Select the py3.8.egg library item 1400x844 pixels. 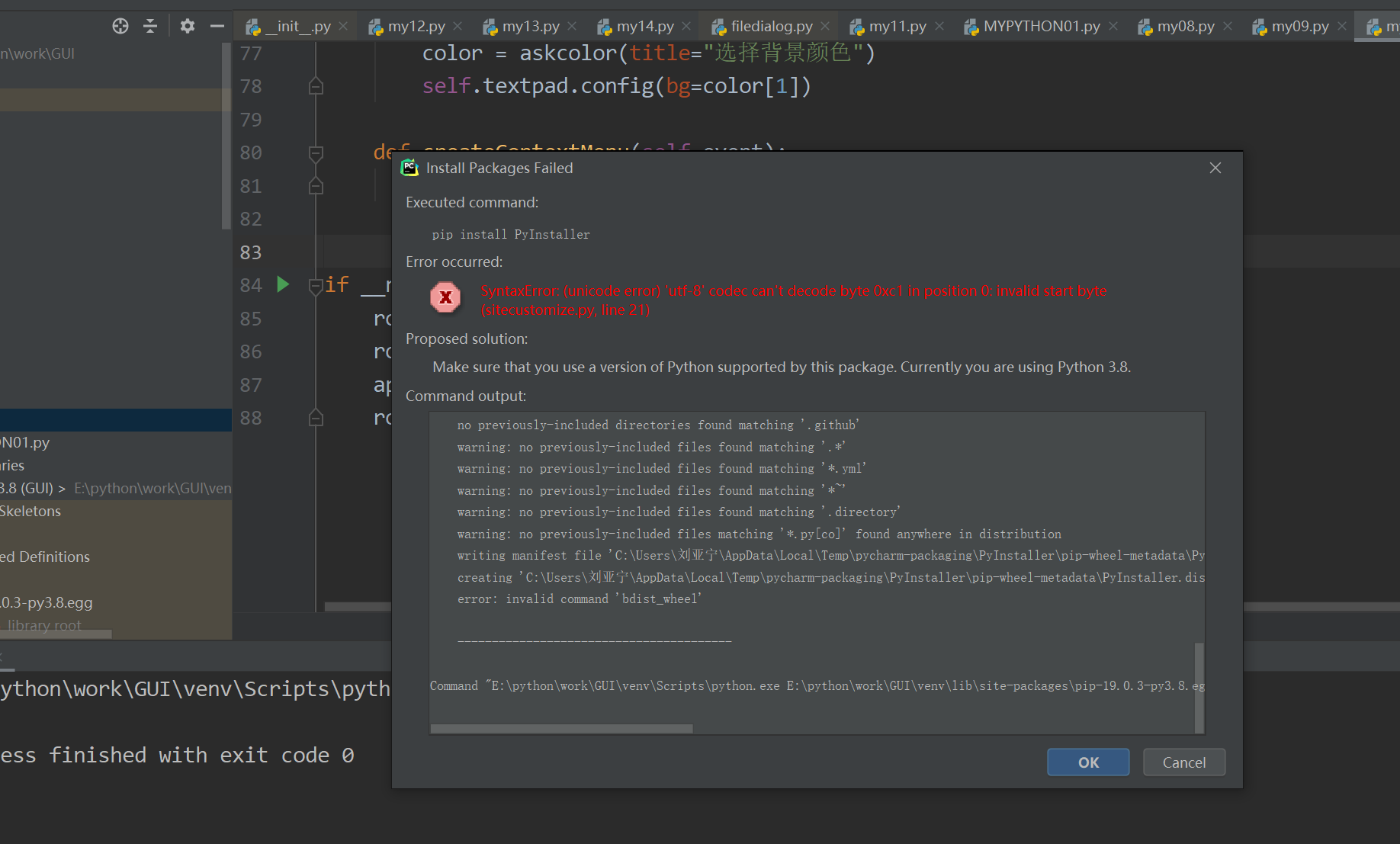point(47,602)
